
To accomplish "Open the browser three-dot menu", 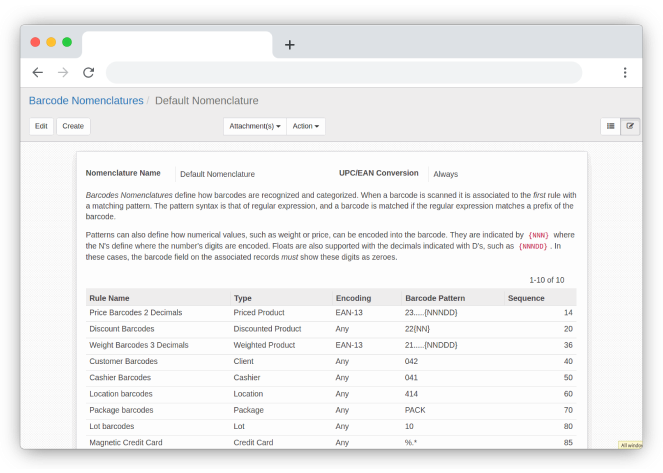I will coord(625,73).
